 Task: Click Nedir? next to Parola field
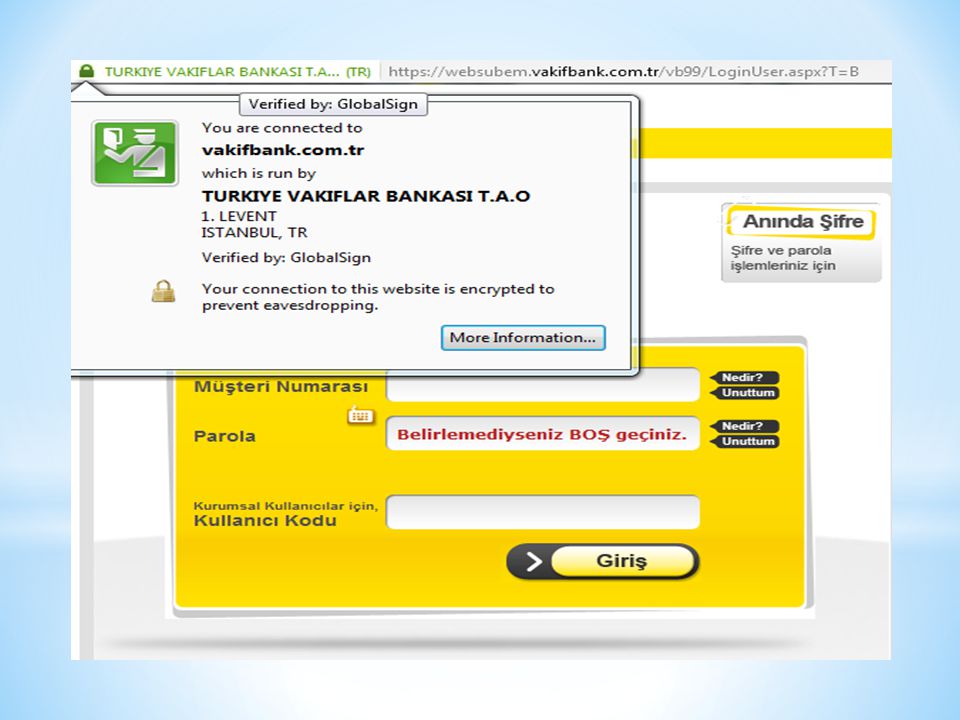point(744,426)
